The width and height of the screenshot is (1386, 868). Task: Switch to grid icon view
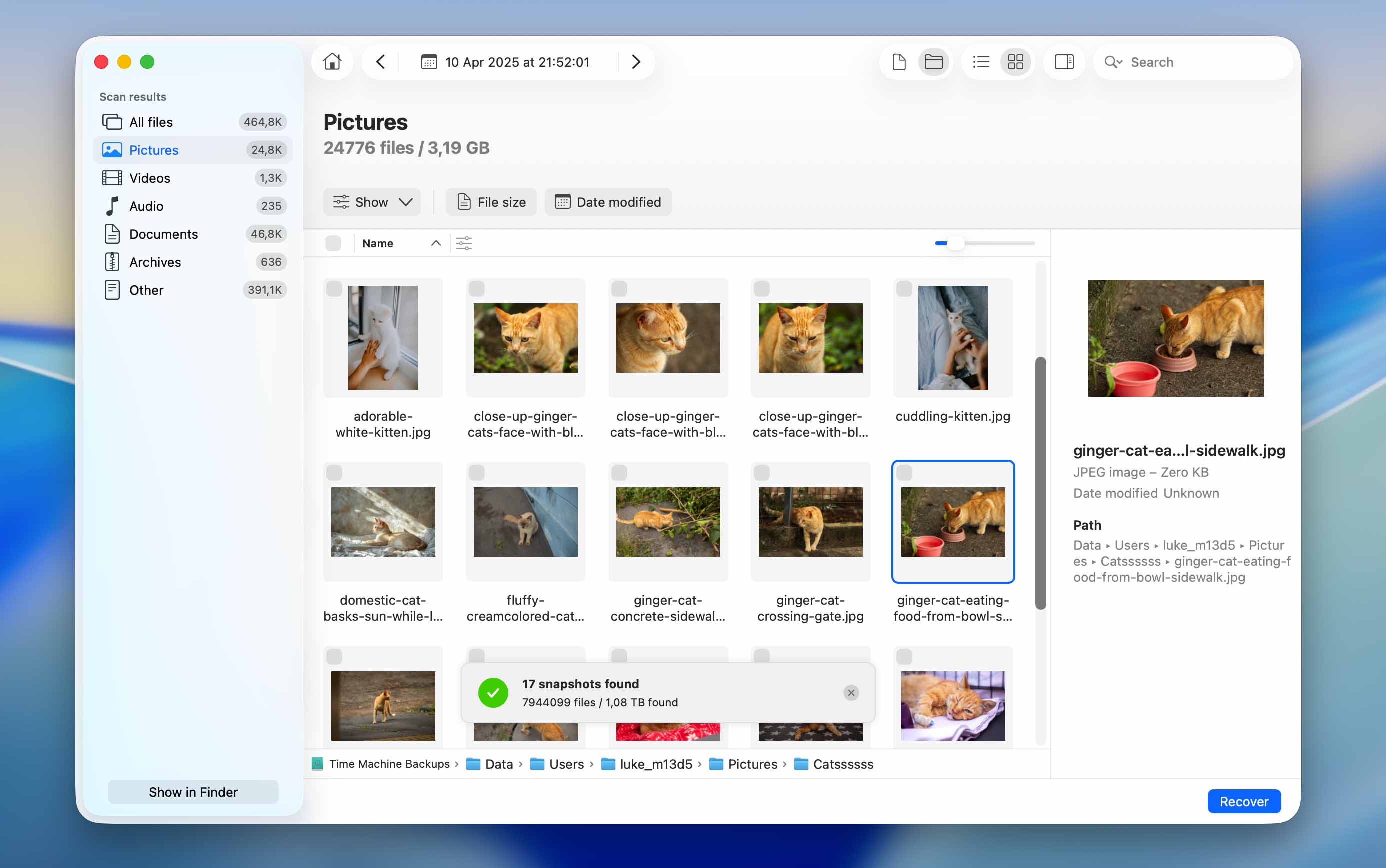pyautogui.click(x=1015, y=62)
